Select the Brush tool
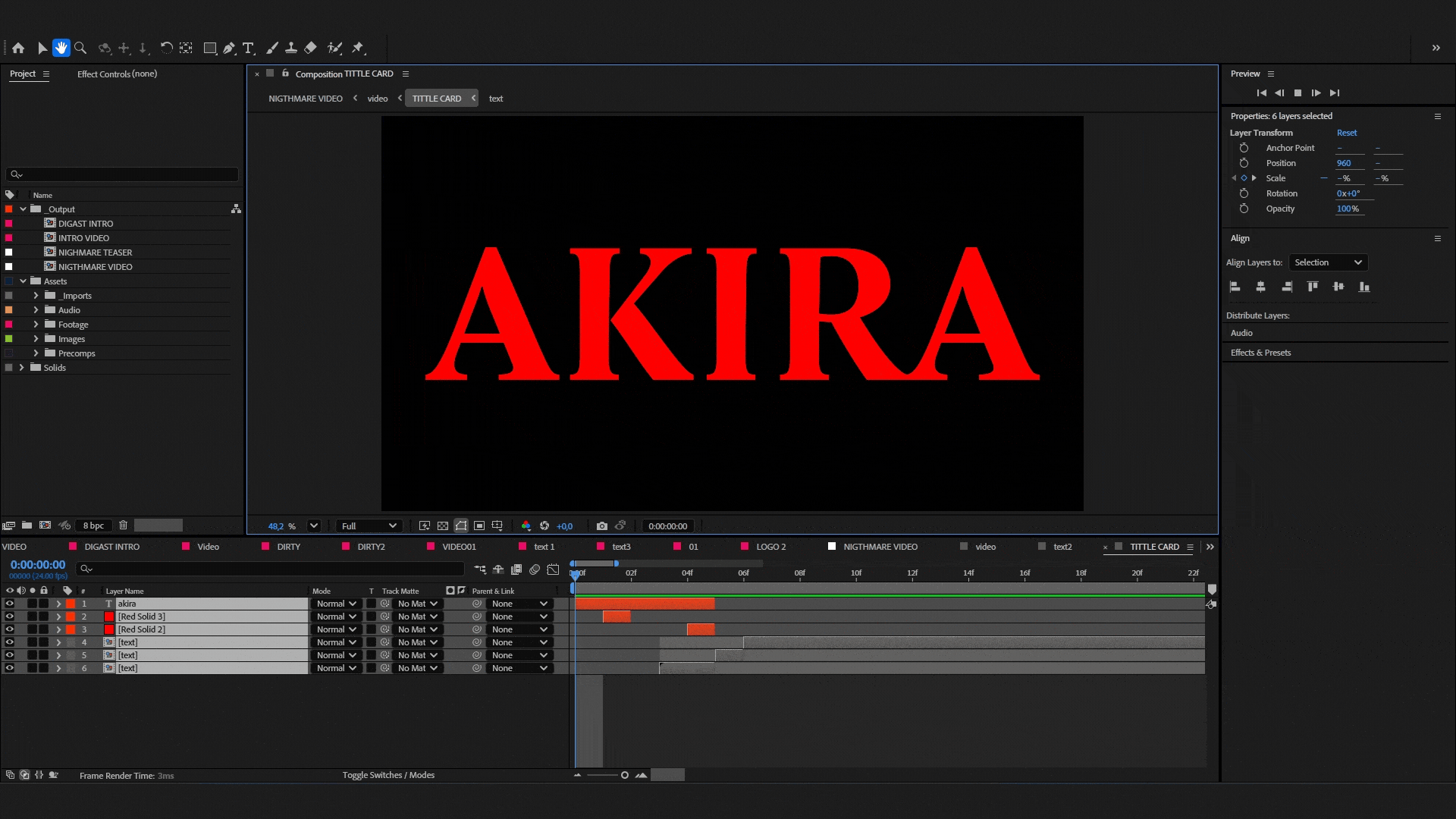 (272, 48)
